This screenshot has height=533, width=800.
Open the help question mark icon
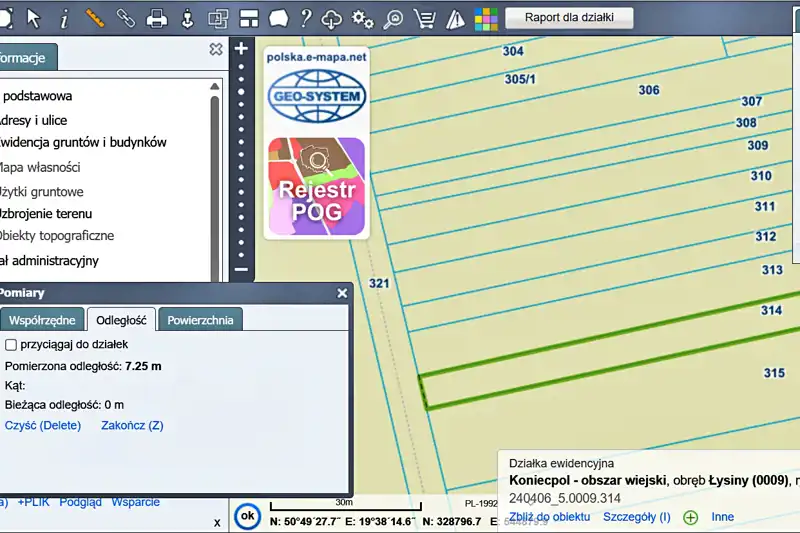[x=306, y=18]
